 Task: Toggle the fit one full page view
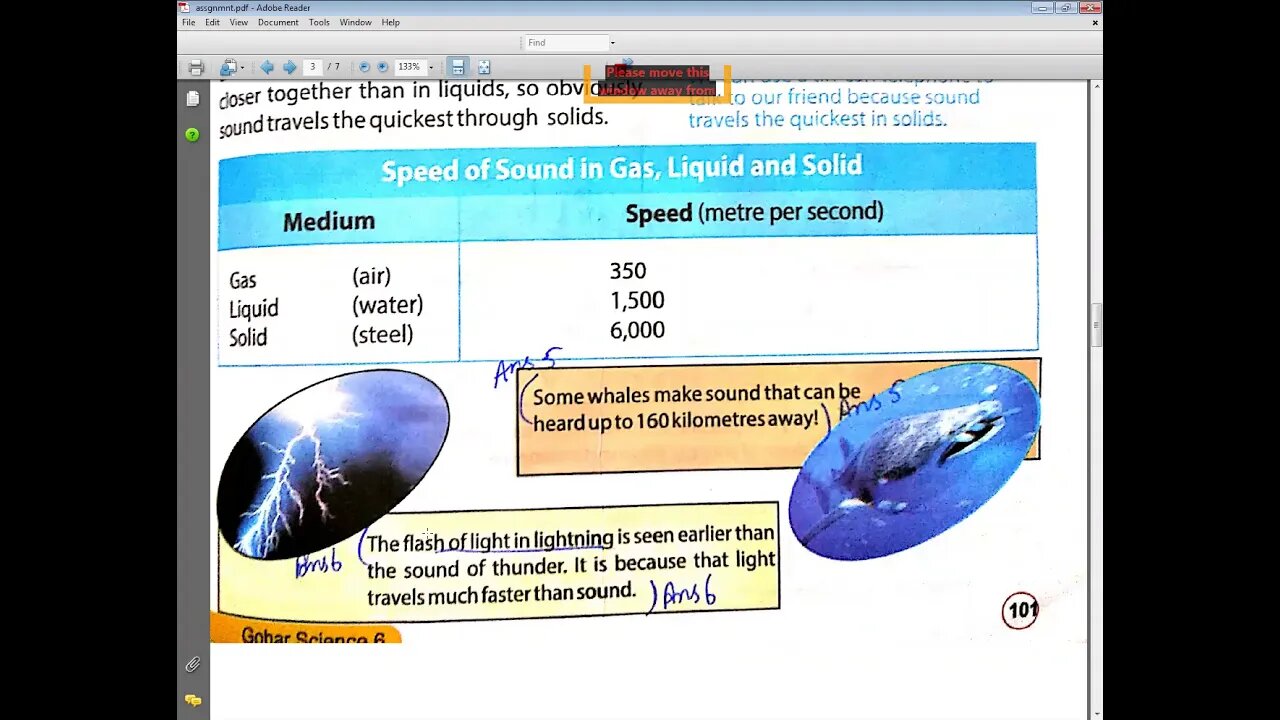pos(484,67)
